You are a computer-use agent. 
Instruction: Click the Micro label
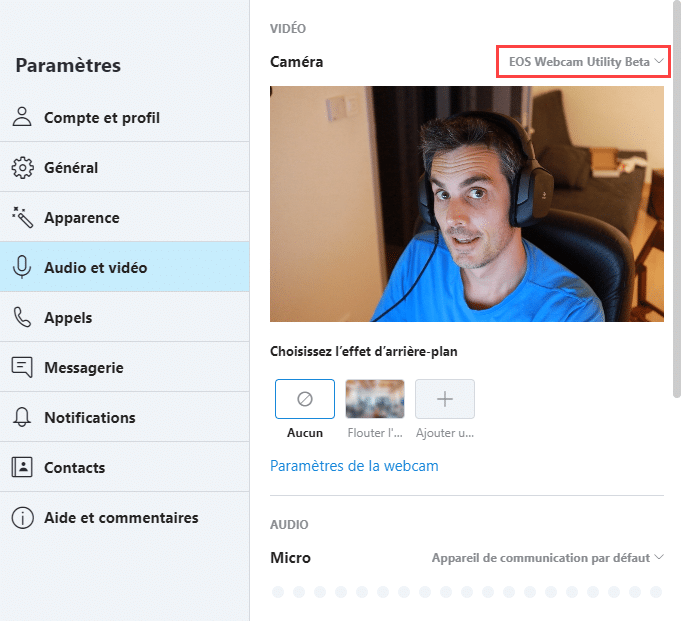click(x=291, y=558)
